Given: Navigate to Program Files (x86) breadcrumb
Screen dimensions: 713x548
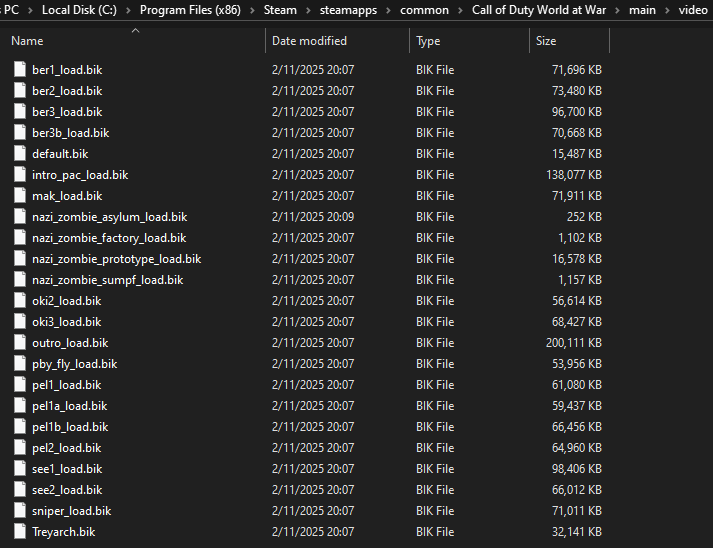Looking at the screenshot, I should (190, 10).
